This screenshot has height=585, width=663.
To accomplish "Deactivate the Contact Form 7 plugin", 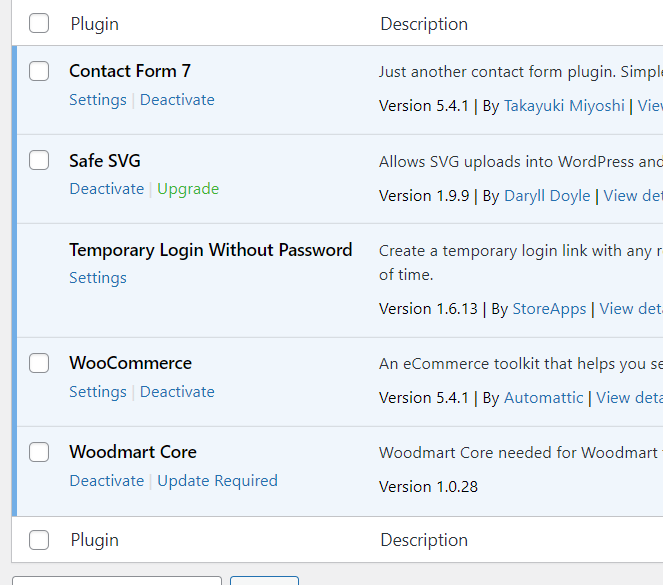I will click(177, 100).
